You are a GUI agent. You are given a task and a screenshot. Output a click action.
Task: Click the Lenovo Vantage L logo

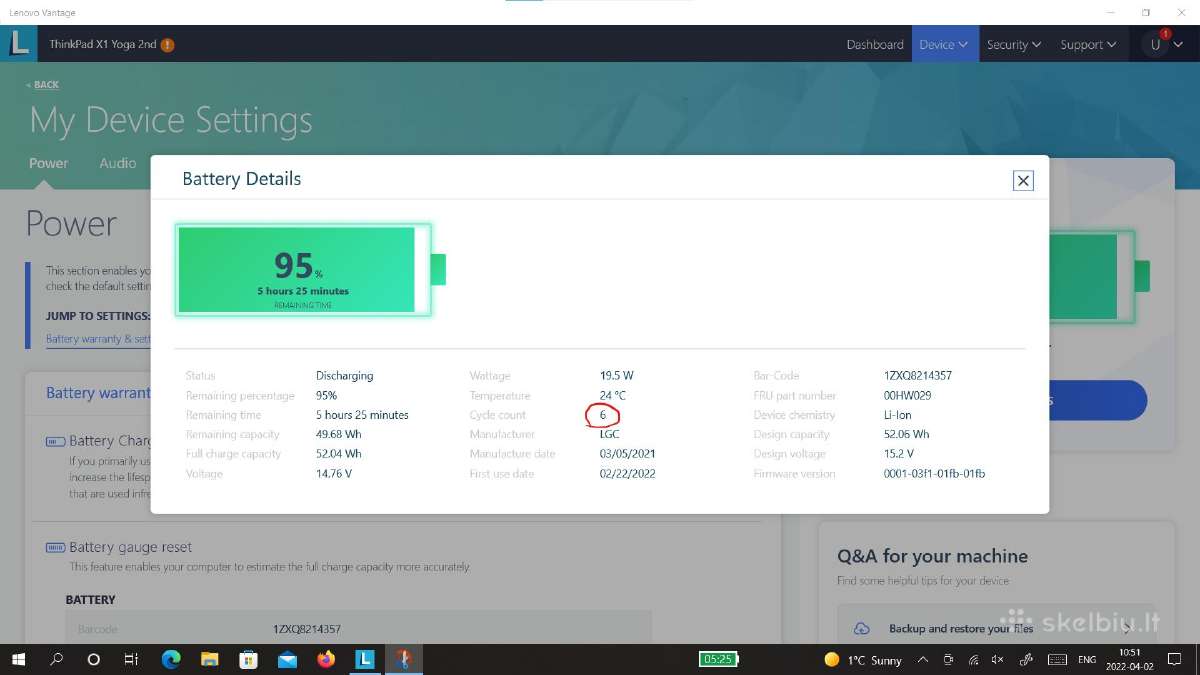[x=19, y=44]
